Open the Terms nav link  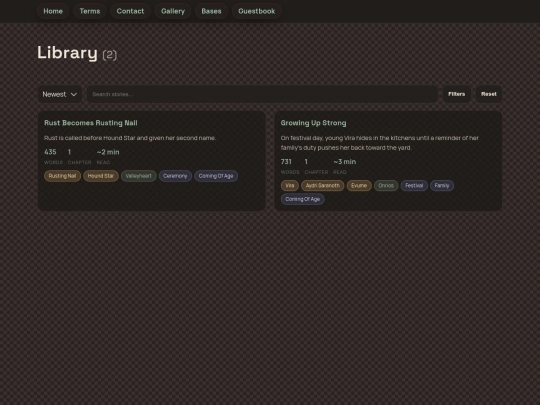point(90,11)
